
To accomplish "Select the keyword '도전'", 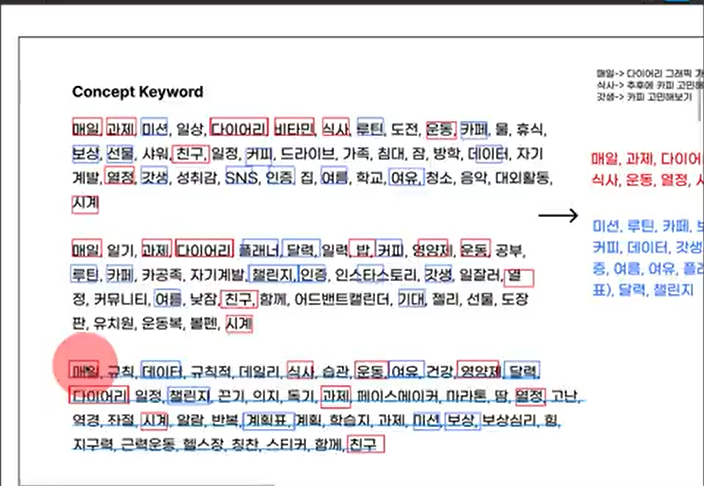I will click(404, 129).
